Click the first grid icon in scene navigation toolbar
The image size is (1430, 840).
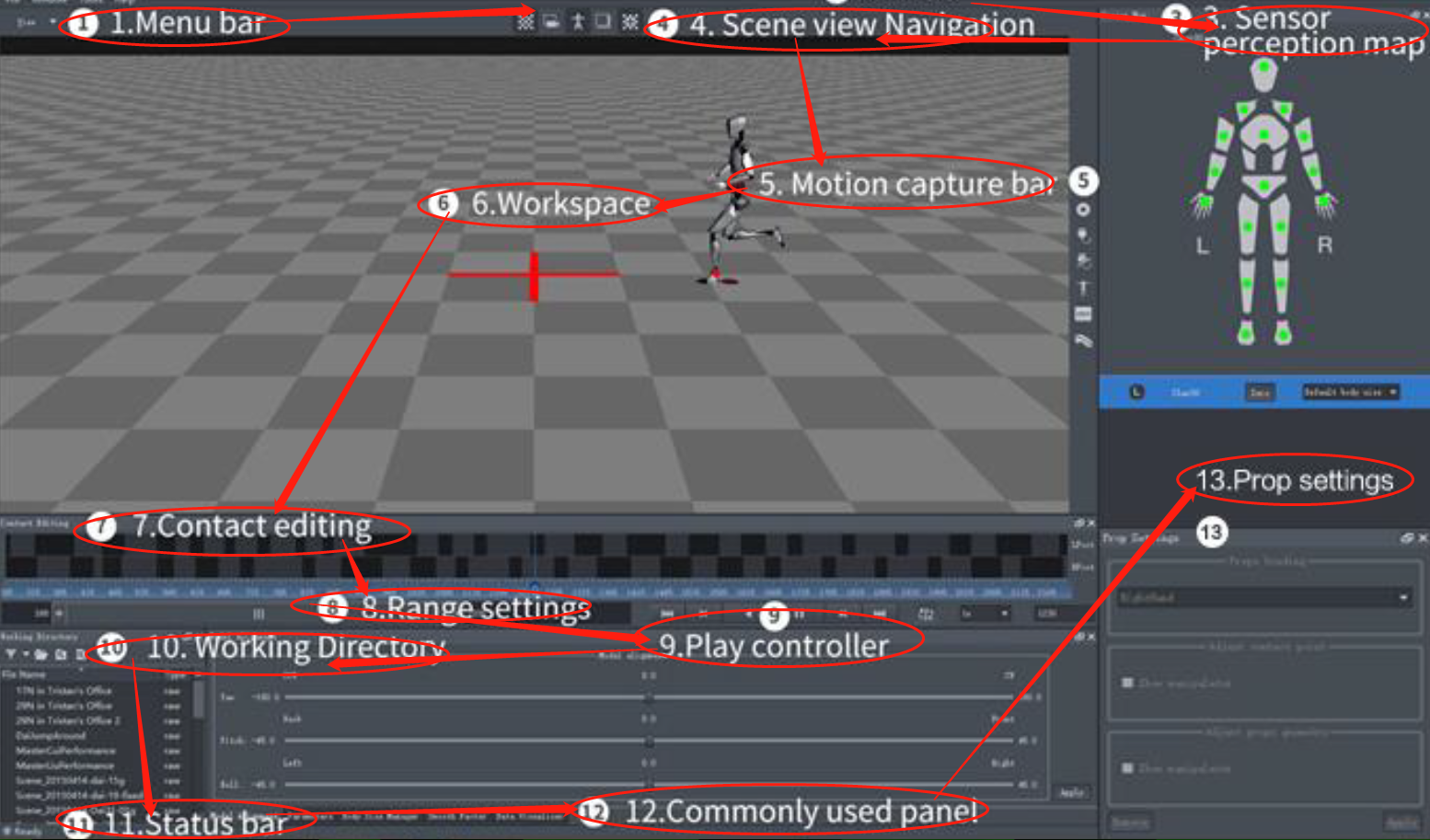click(x=525, y=21)
